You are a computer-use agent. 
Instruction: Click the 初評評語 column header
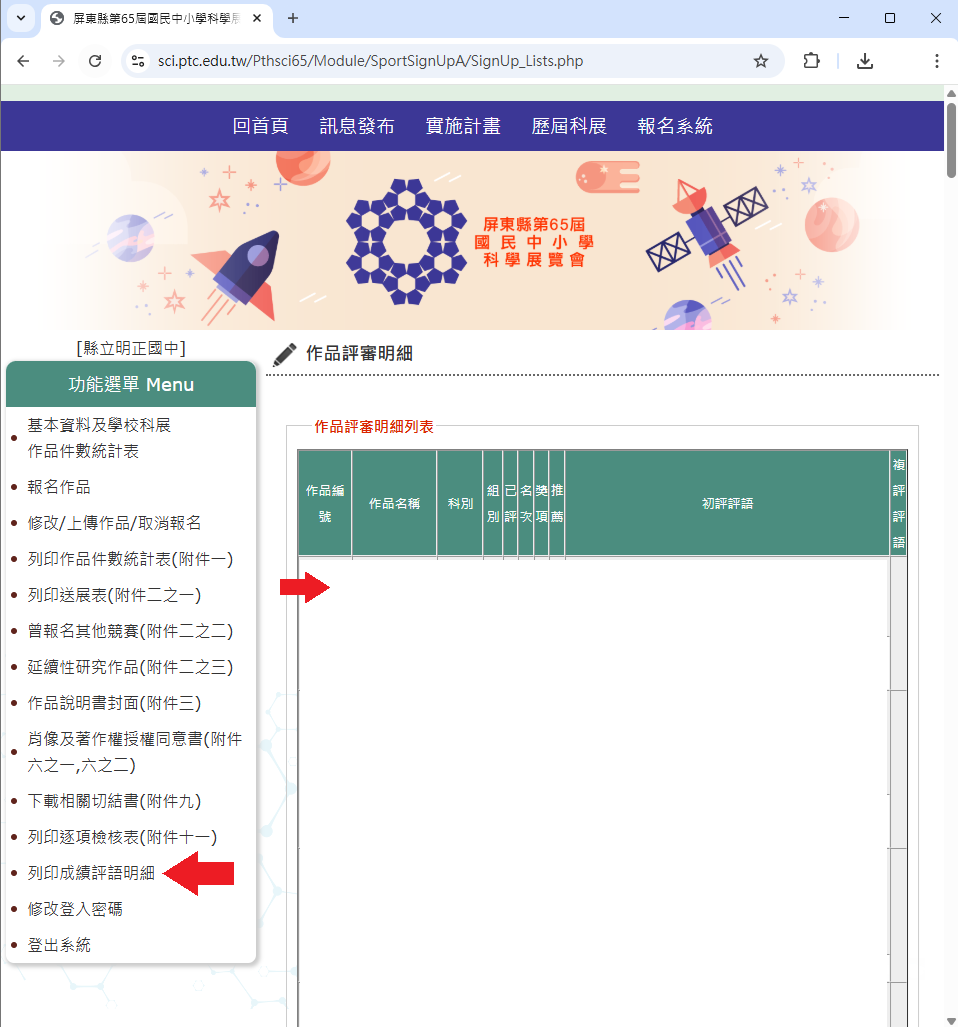click(x=727, y=503)
